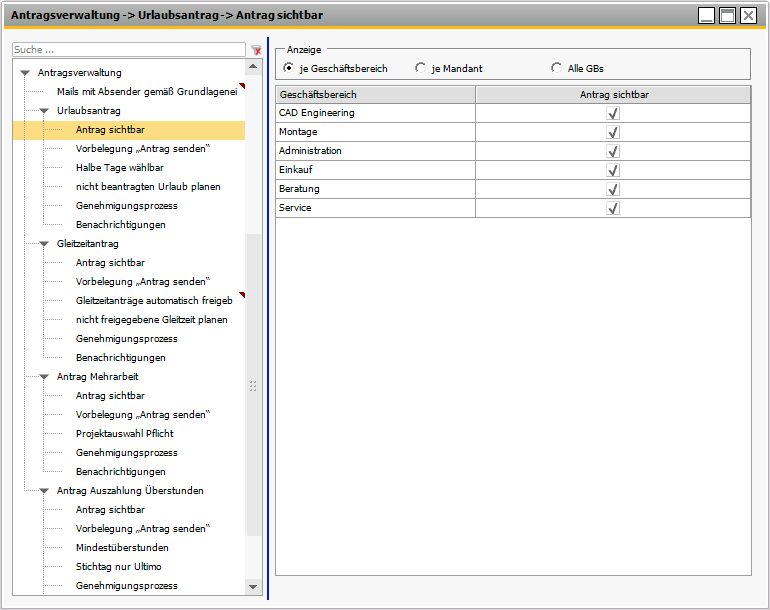Collapse the Gleitzeitantrag tree node

pyautogui.click(x=44, y=244)
